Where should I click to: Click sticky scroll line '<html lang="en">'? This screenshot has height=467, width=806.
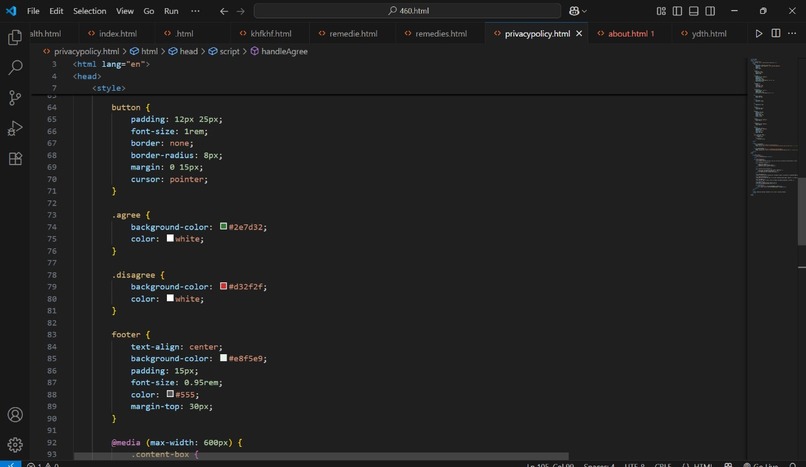111,64
